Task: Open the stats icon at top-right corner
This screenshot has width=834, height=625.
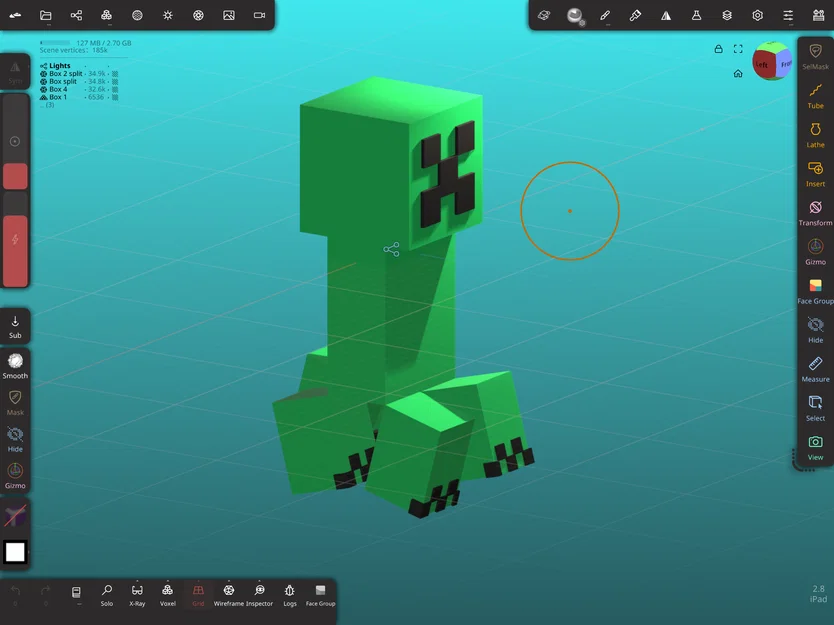Action: (819, 15)
